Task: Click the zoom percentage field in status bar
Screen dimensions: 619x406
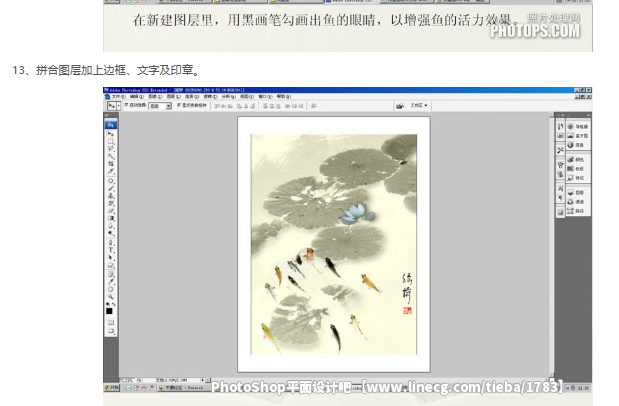Action: click(x=128, y=380)
